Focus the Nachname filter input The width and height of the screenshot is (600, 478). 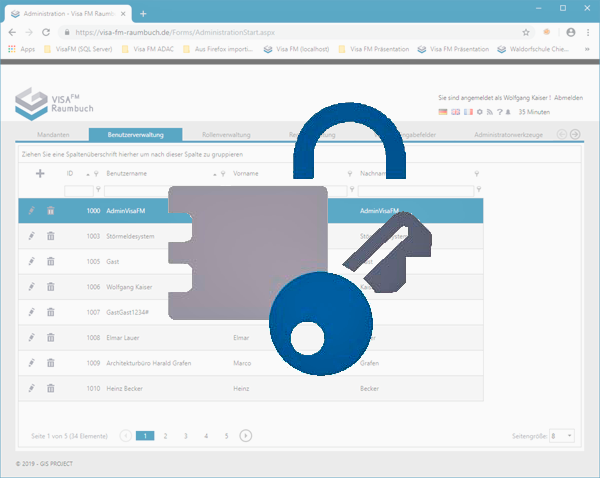(x=416, y=191)
